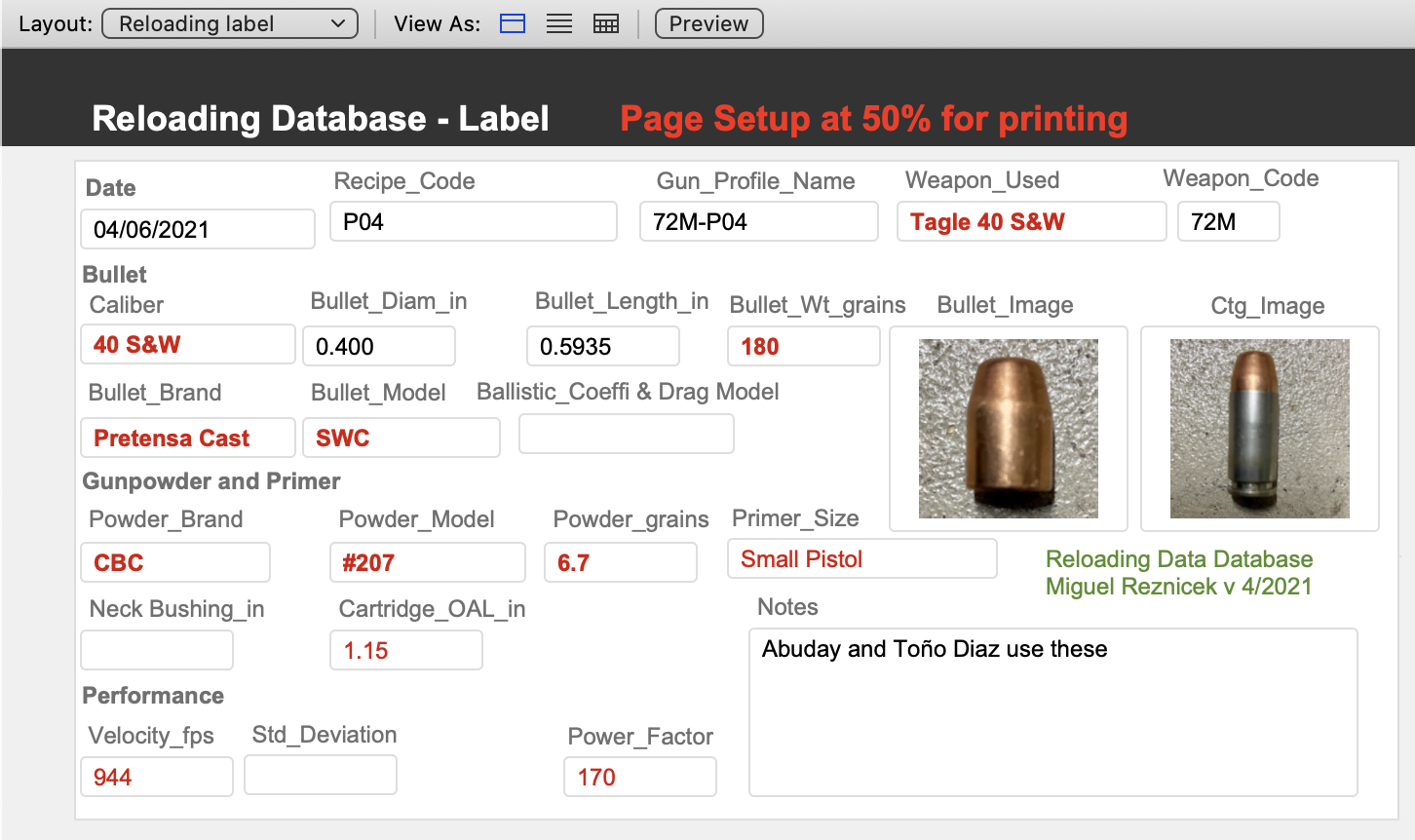Edit the Powder_grains field 6.7

(x=621, y=562)
